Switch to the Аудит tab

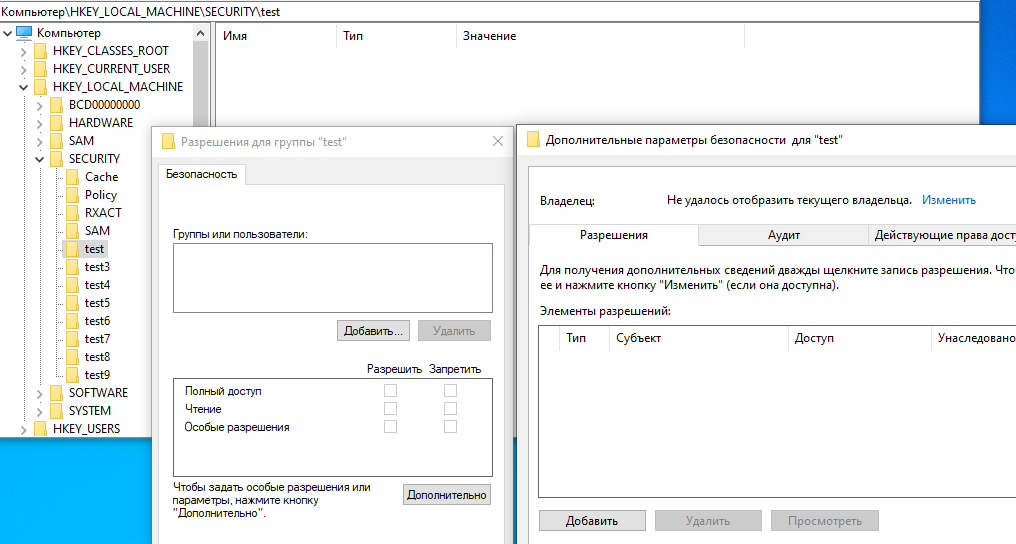(x=783, y=235)
